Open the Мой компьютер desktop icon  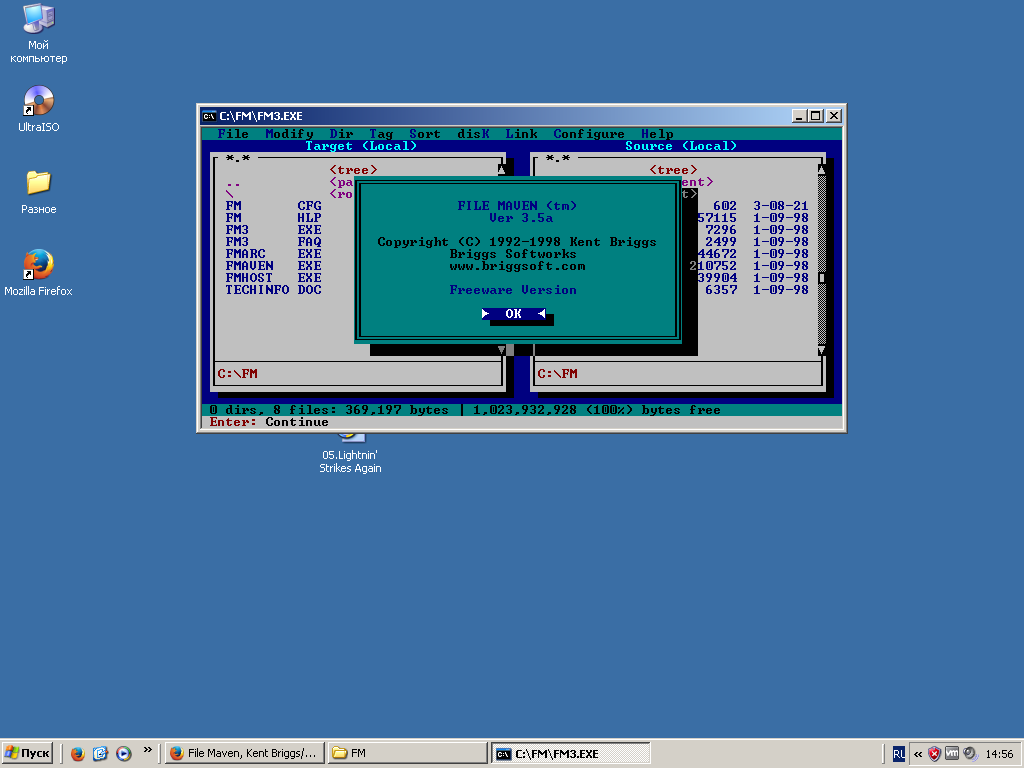39,33
